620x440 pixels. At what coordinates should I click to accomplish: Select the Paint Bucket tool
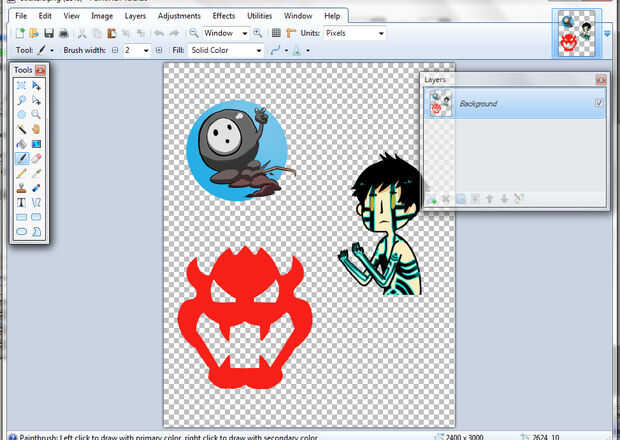(21, 144)
